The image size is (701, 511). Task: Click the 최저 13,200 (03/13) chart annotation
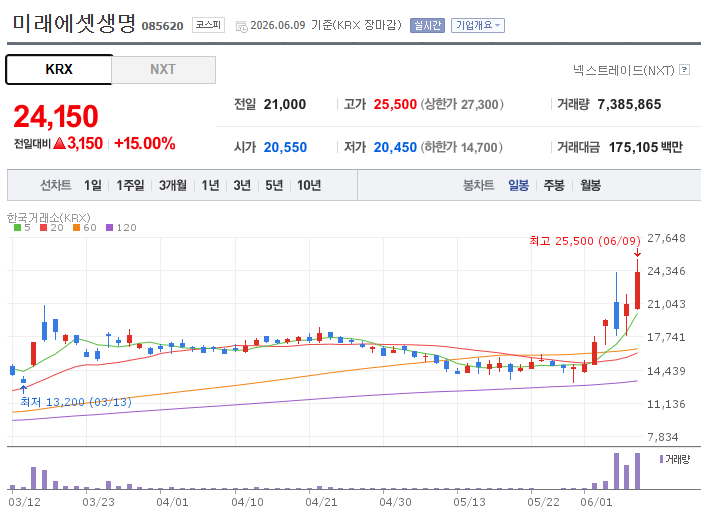76,402
